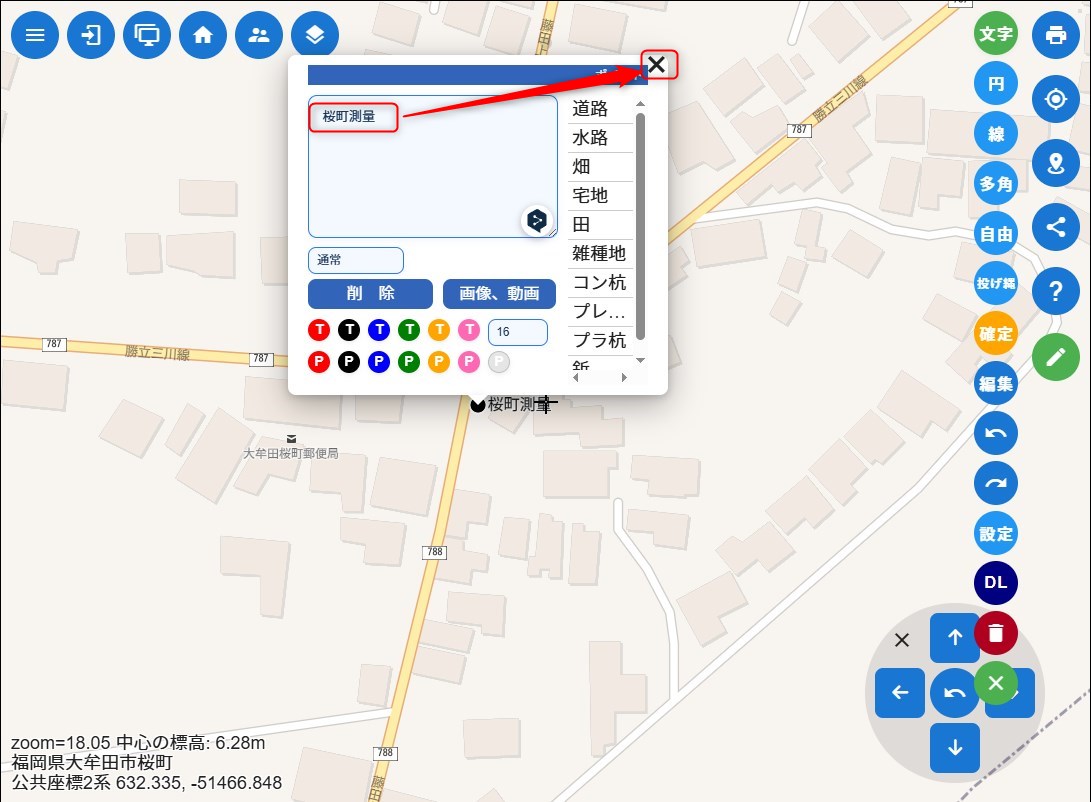Screen dimensions: 1091x802
Task: Open the map layers icon
Action: 315,36
